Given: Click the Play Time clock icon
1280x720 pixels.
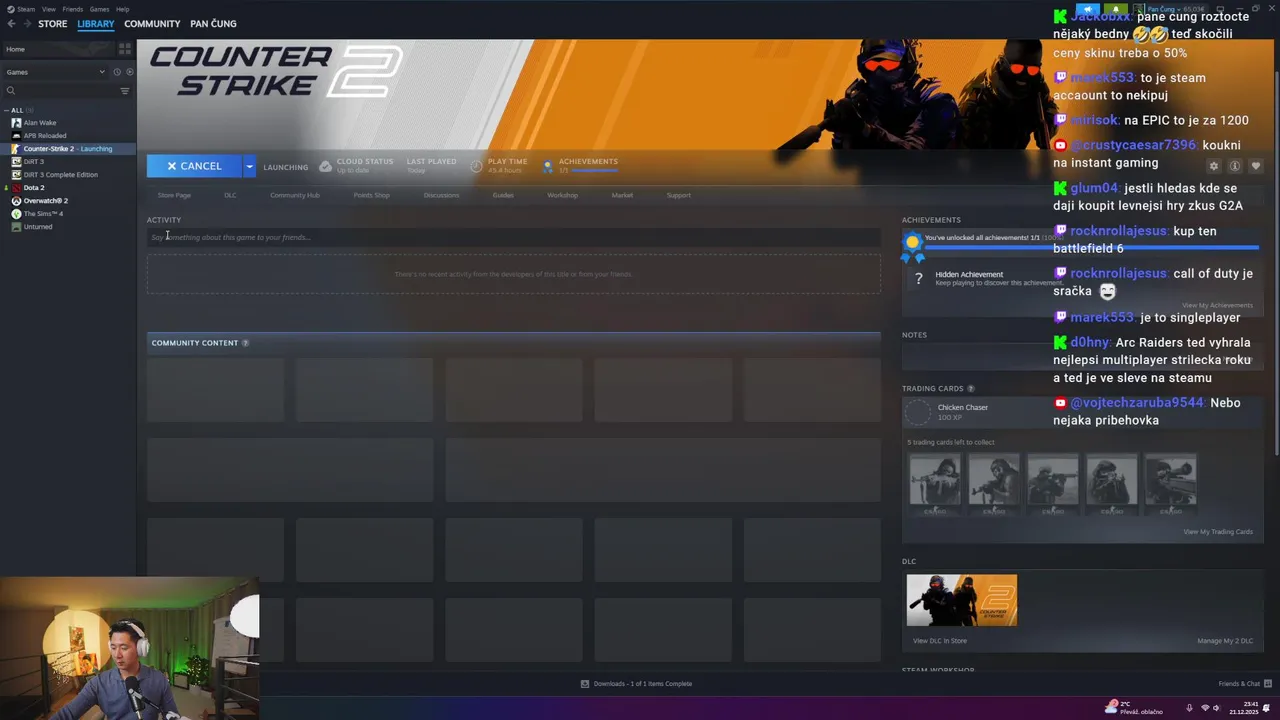Looking at the screenshot, I should pos(476,166).
